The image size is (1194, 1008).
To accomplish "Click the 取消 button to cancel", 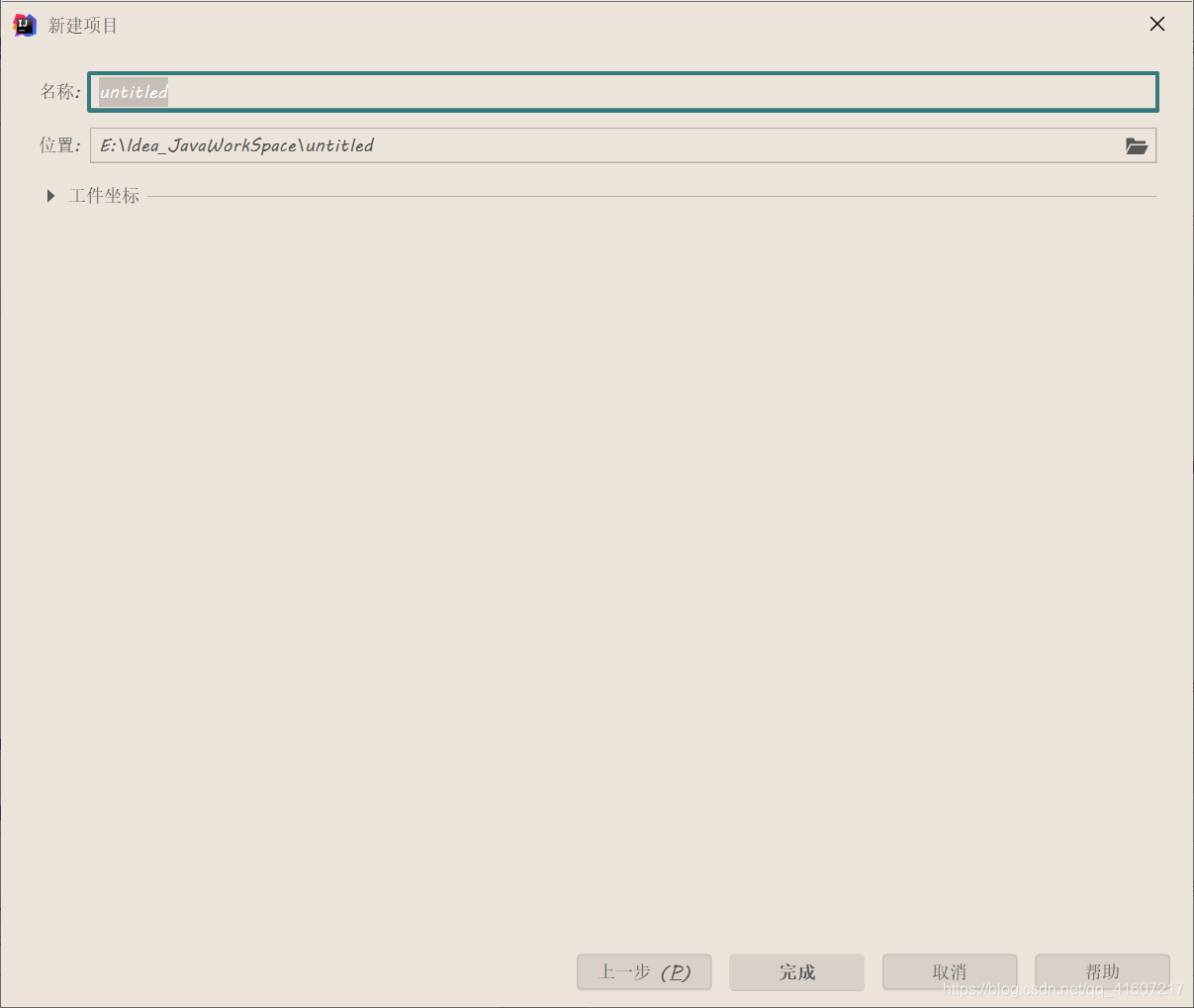I will click(x=949, y=971).
